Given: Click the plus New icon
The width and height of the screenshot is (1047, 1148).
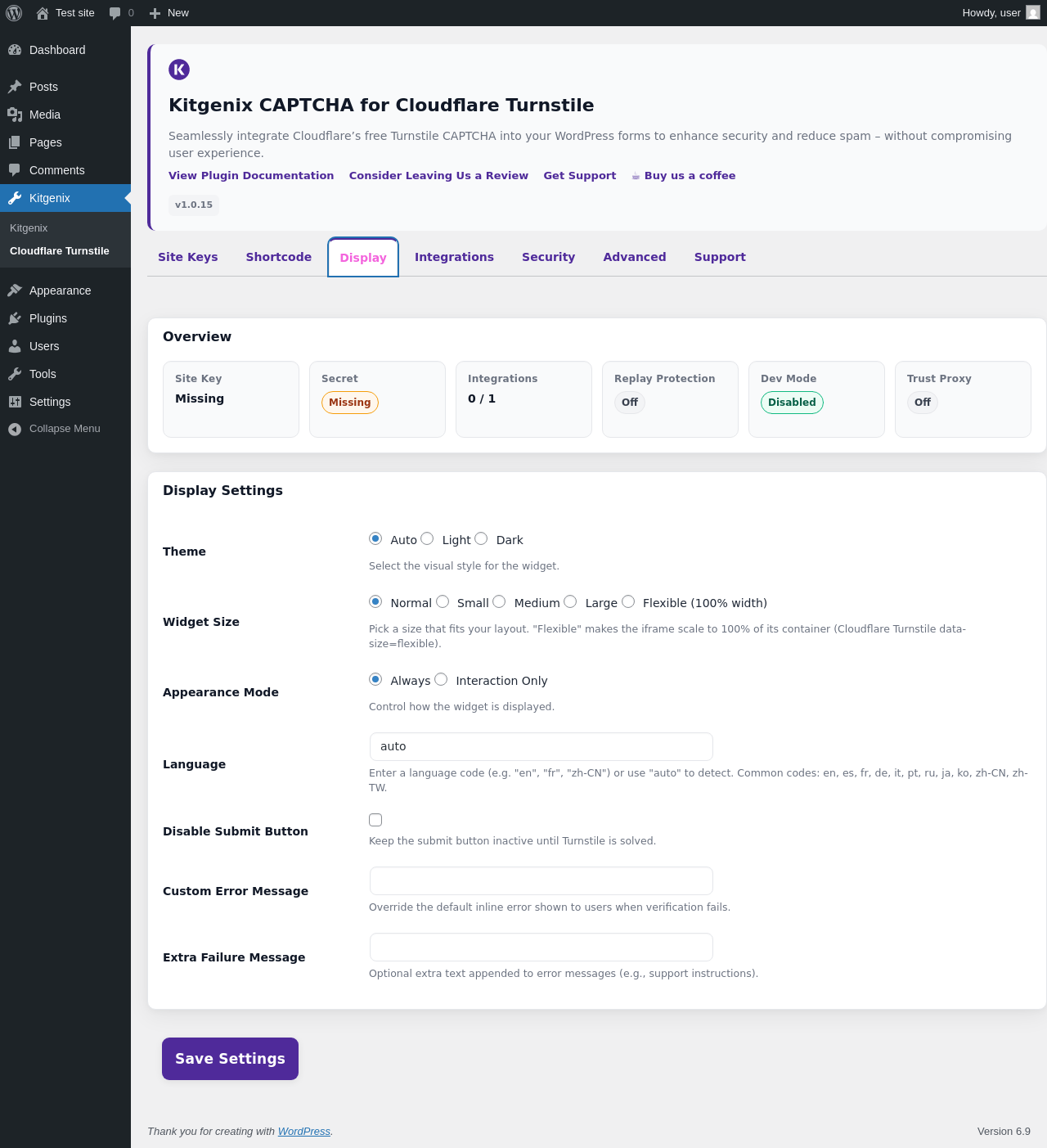Looking at the screenshot, I should [x=155, y=13].
